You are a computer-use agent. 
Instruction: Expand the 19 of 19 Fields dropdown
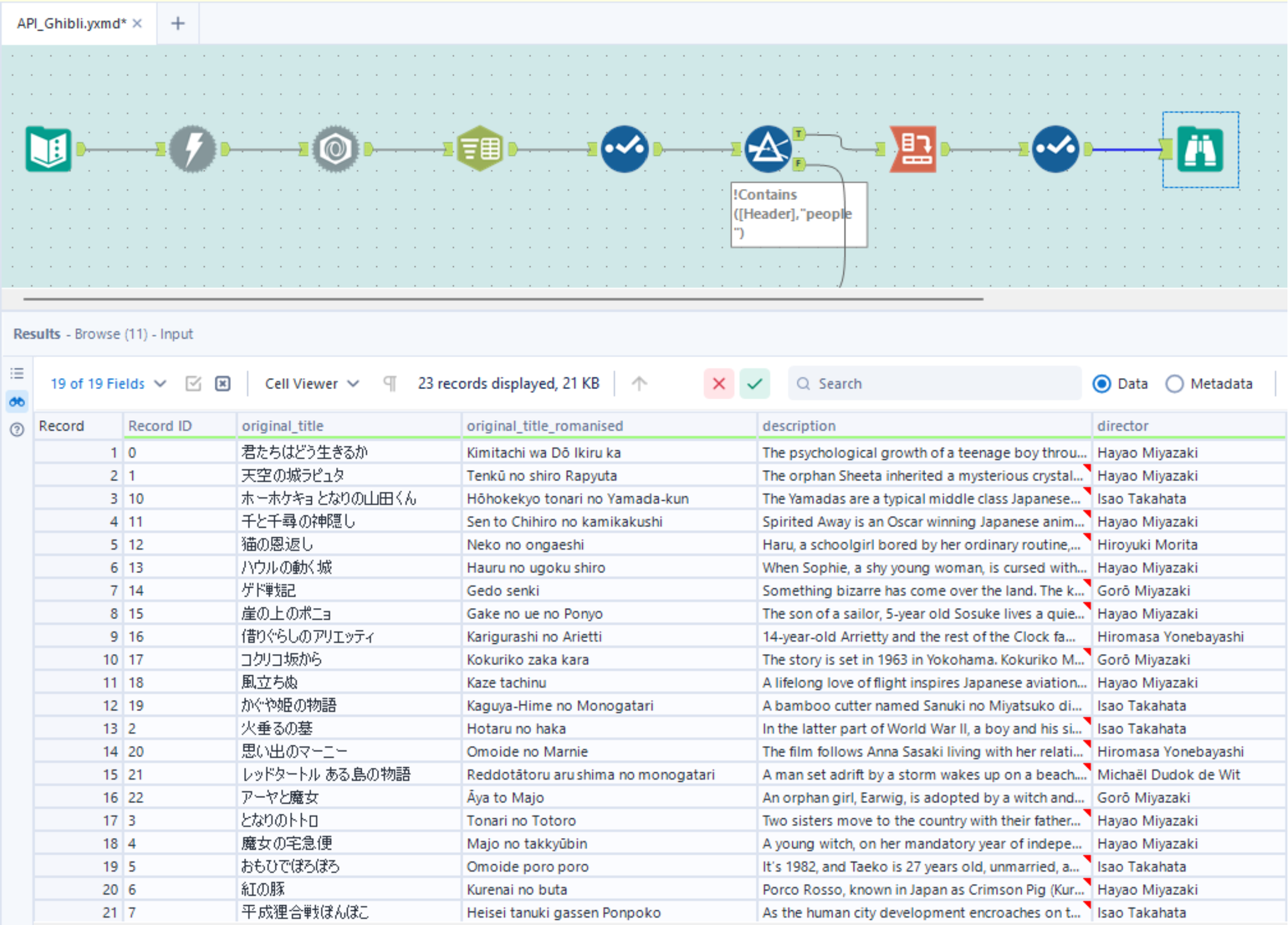[108, 384]
